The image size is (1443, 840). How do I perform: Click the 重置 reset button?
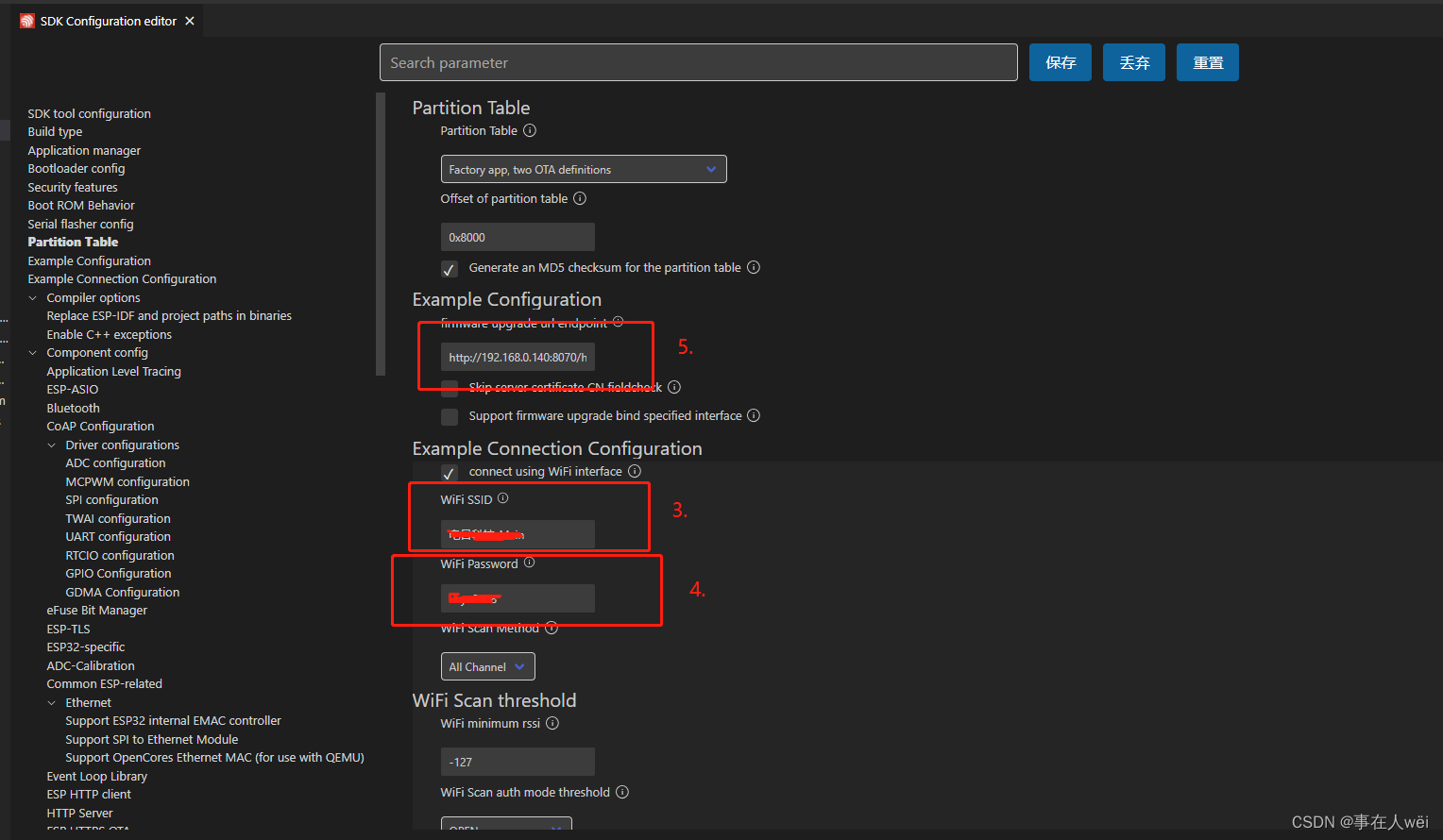pos(1208,62)
